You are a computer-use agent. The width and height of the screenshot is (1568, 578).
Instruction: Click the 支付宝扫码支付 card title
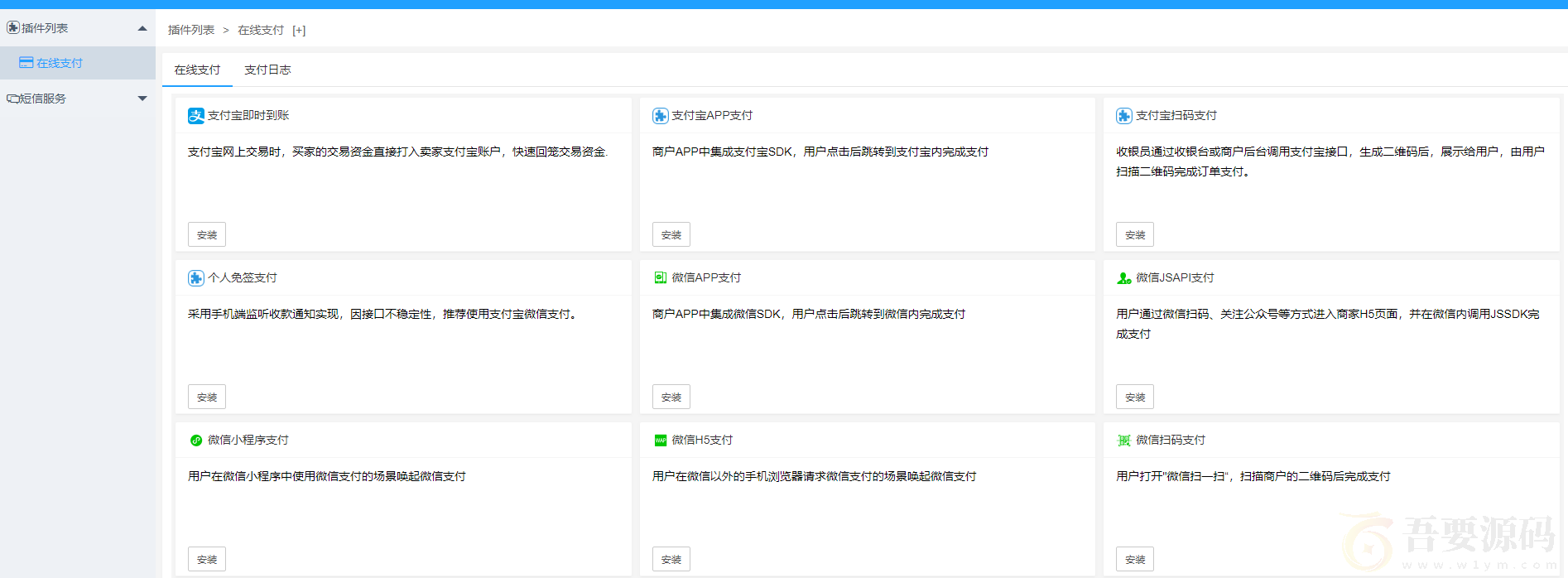coord(1176,115)
